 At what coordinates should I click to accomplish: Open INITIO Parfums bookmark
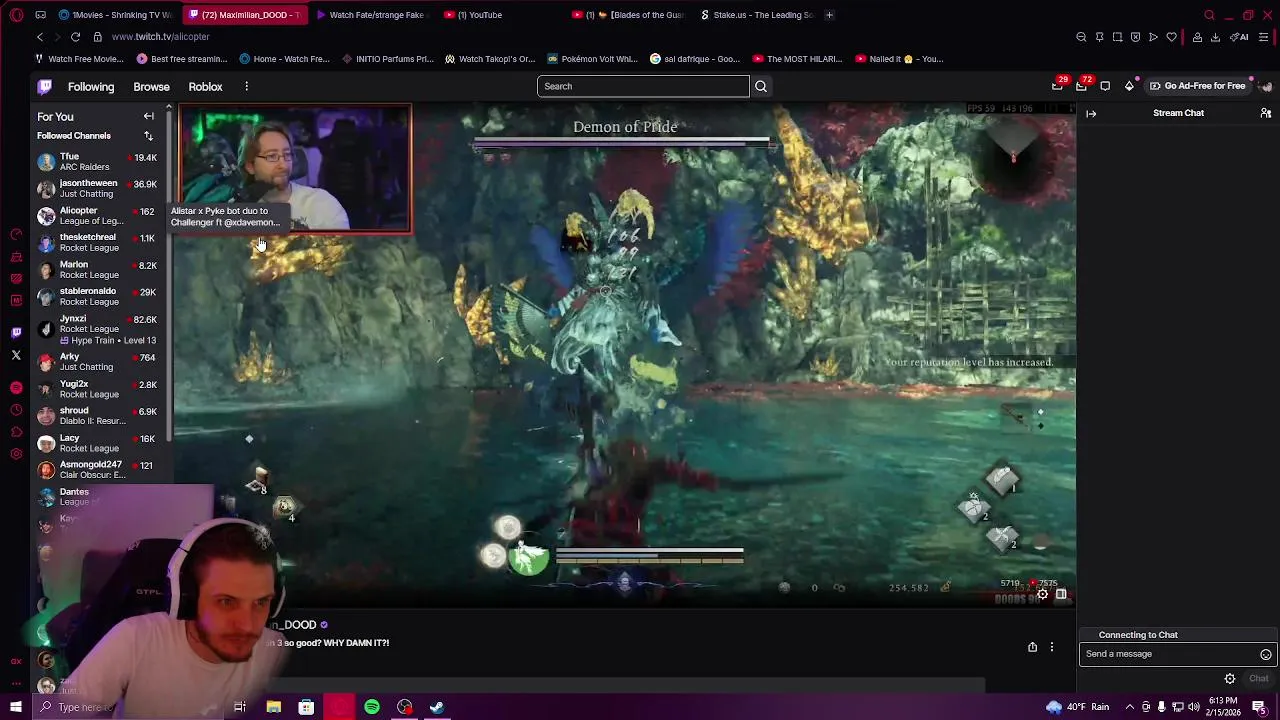click(387, 59)
